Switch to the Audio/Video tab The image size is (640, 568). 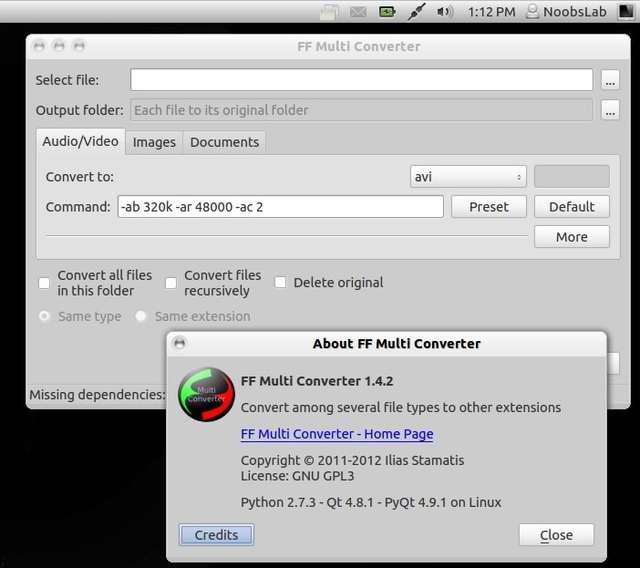[x=80, y=142]
